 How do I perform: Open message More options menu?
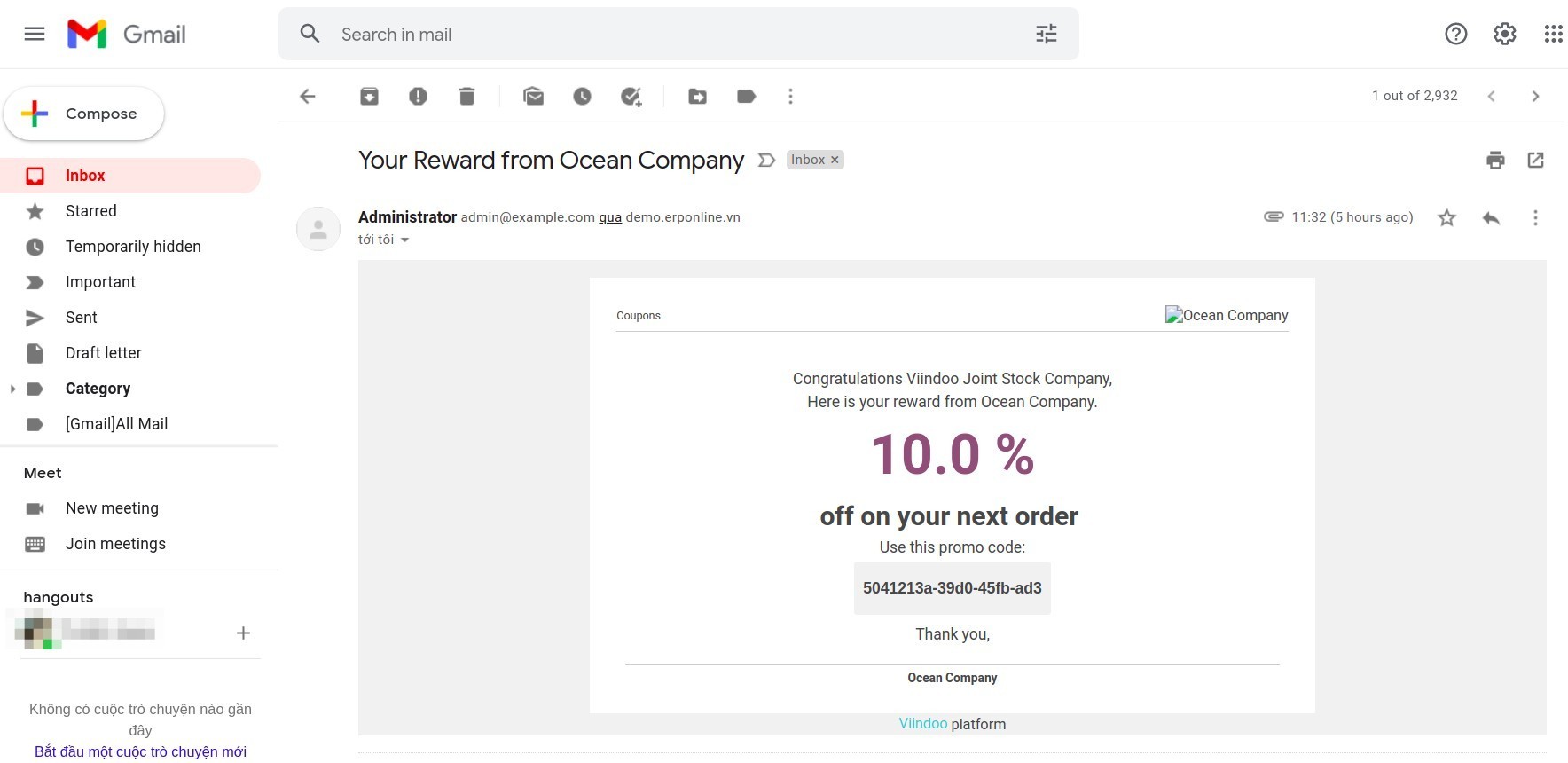coord(1535,217)
